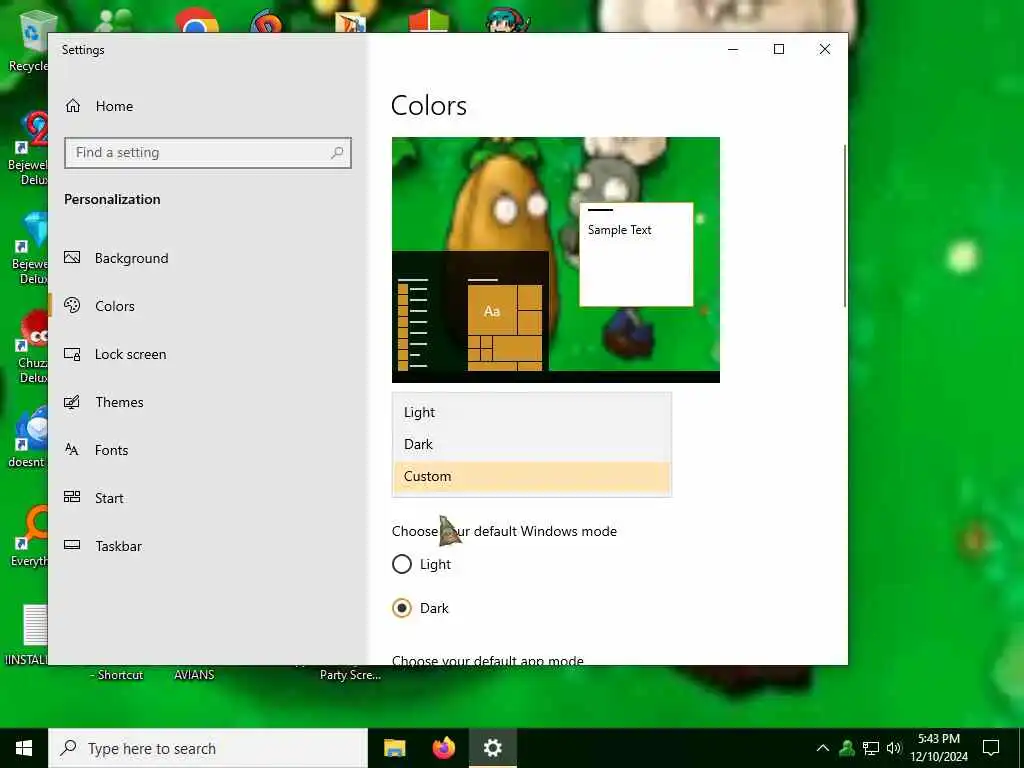Click the Settings gear on the taskbar

493,748
